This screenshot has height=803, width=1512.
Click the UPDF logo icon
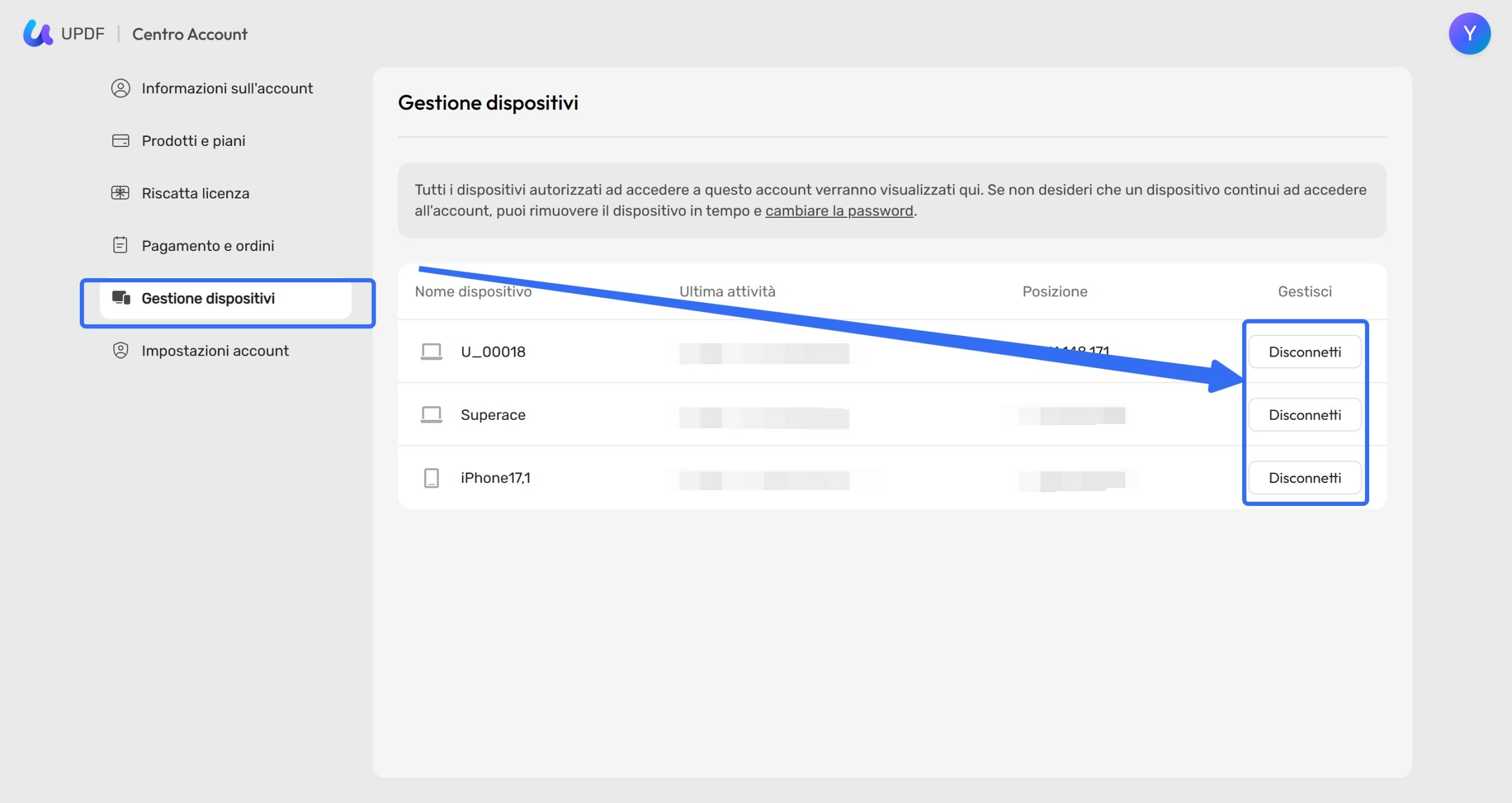[x=38, y=33]
